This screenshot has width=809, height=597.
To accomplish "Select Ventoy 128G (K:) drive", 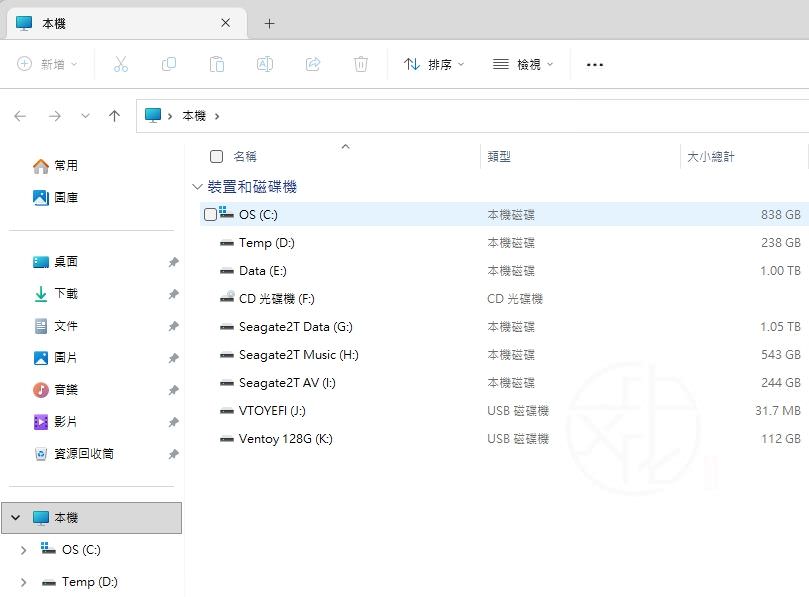I will [285, 439].
